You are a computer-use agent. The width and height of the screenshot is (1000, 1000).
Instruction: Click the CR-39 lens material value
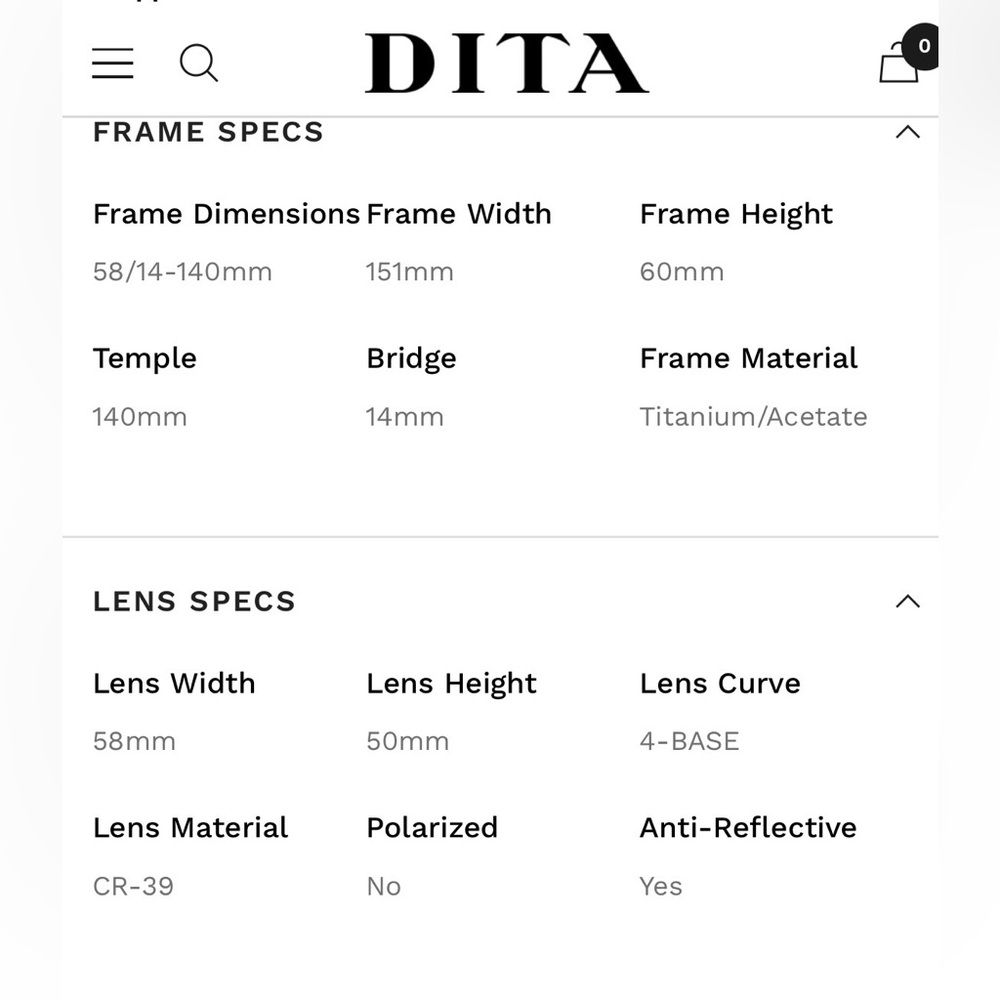pyautogui.click(x=133, y=886)
